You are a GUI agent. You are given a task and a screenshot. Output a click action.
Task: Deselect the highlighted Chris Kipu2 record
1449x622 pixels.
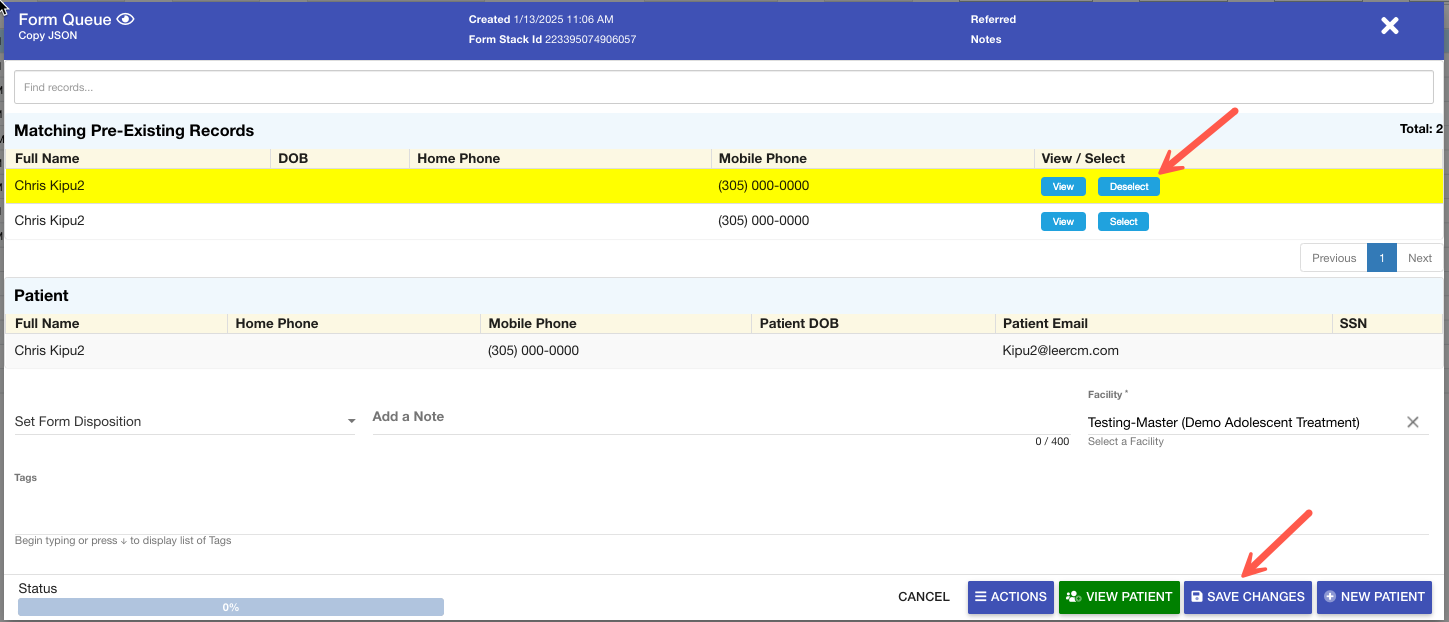[1128, 187]
